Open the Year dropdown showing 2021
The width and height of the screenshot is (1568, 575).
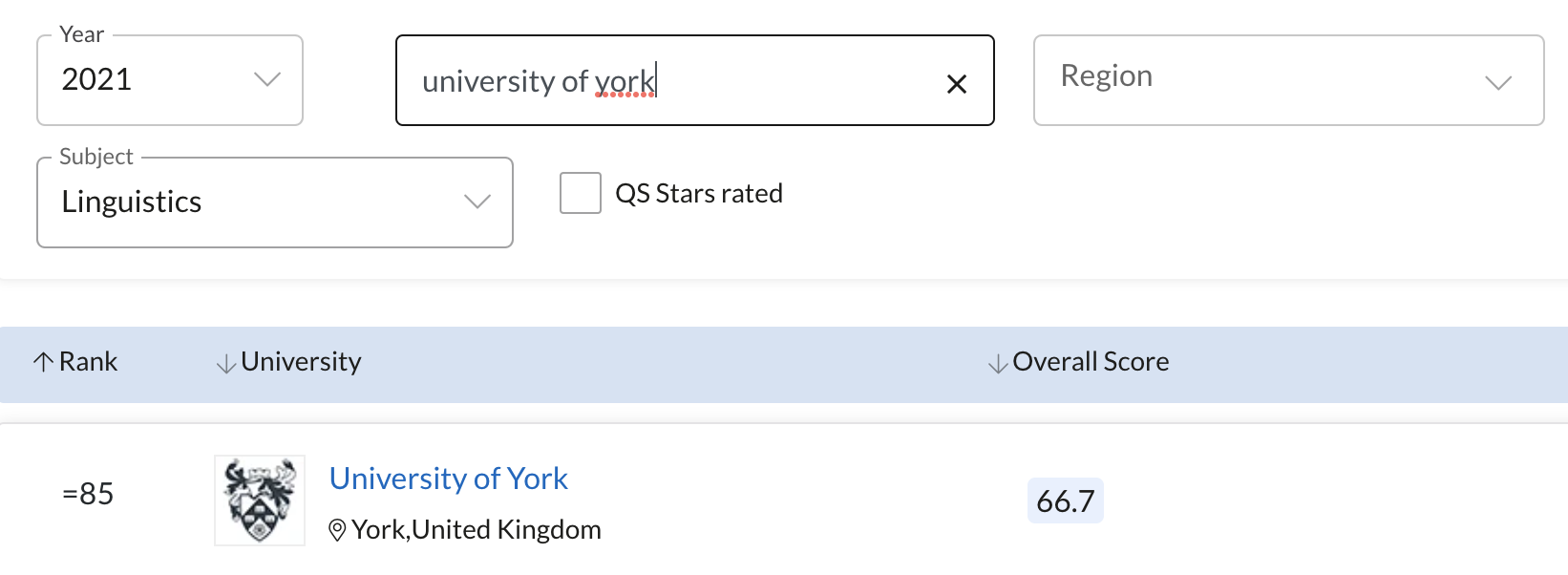[170, 80]
